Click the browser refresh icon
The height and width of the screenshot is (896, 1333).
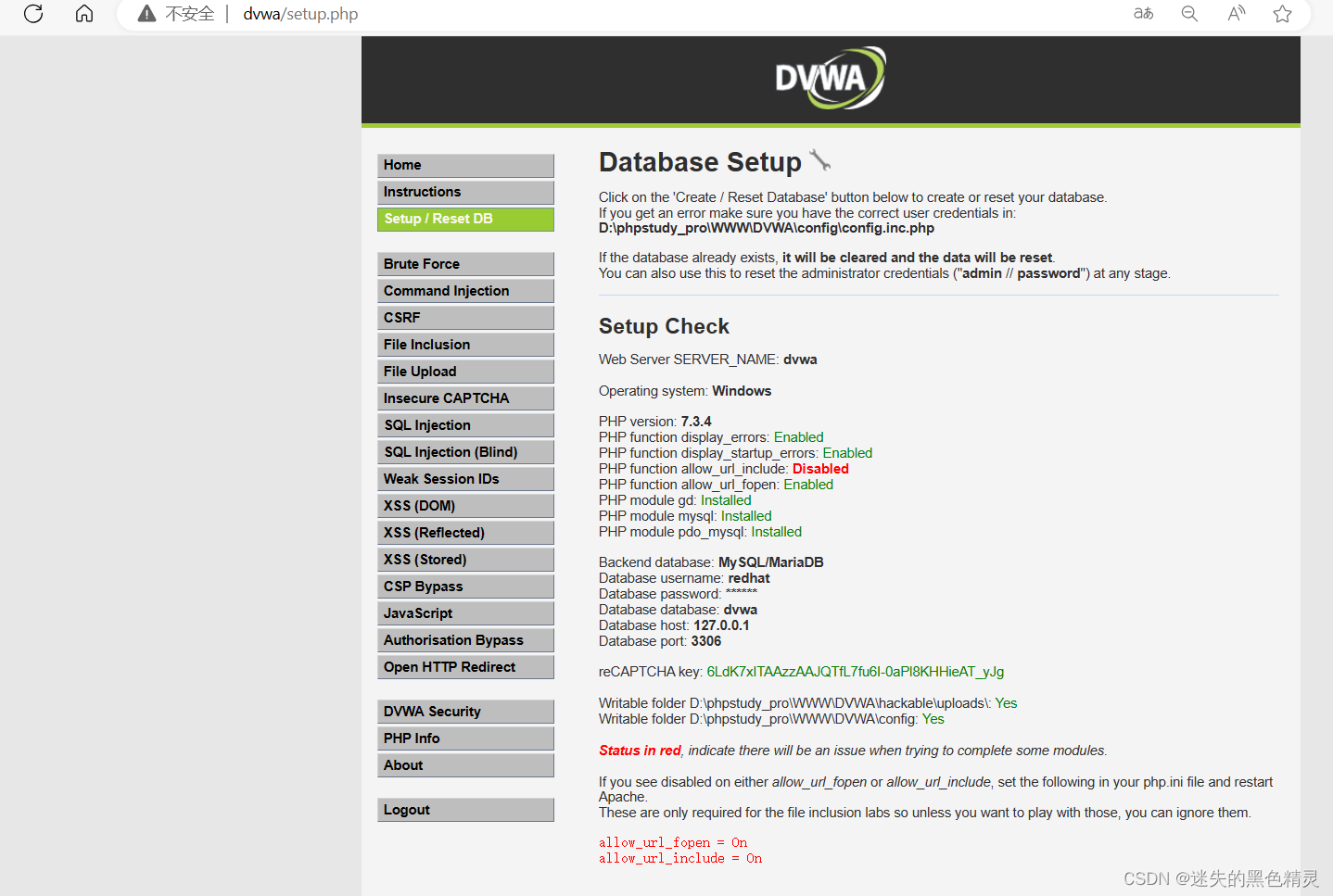tap(33, 14)
